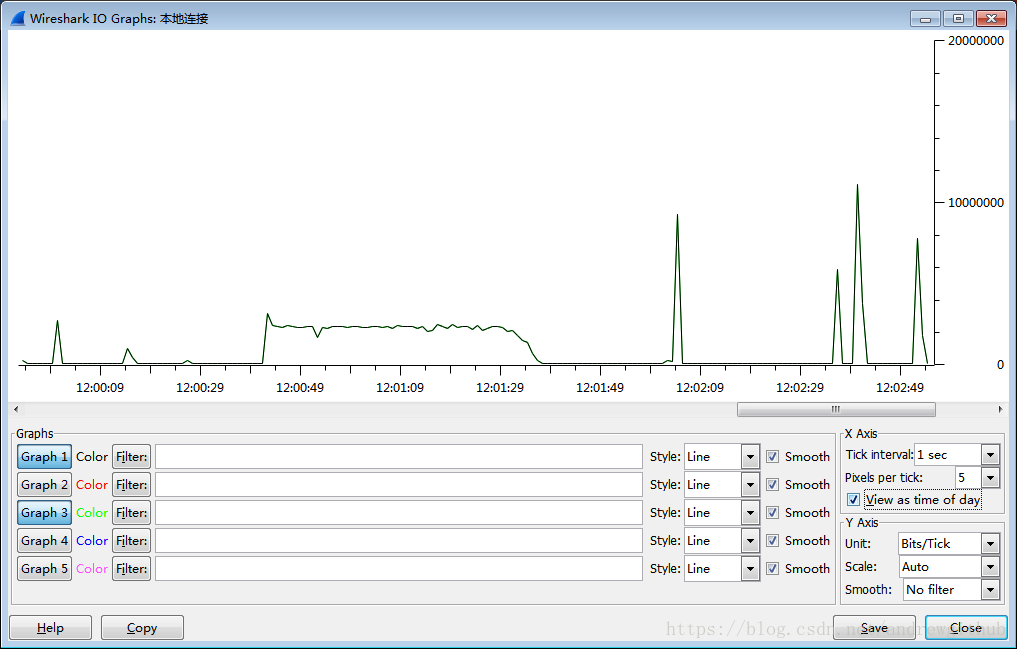The image size is (1017, 649).
Task: Click the 12:02:49 time axis label
Action: click(x=900, y=388)
